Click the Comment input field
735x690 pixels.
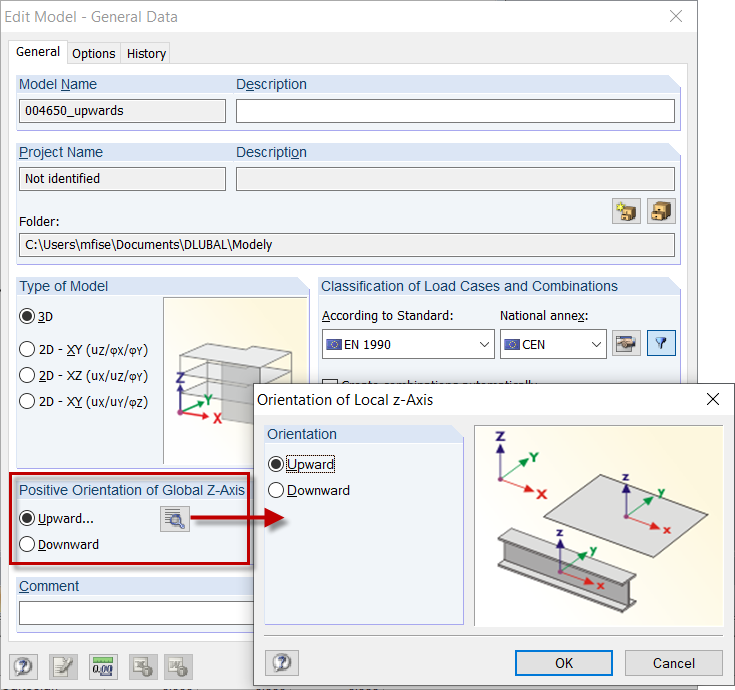(136, 613)
